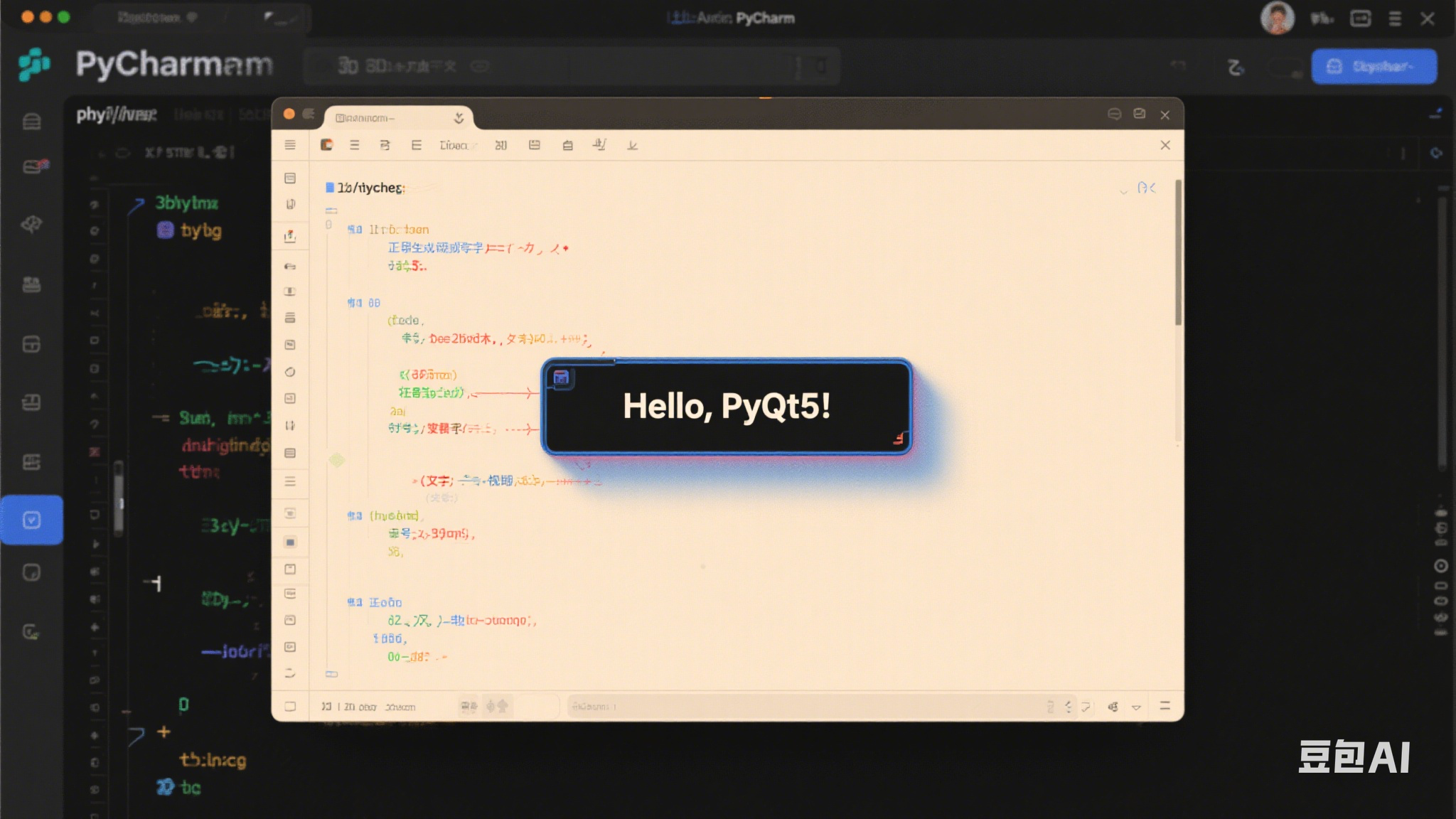Click inside the search field at the top
1456x819 pixels.
tap(569, 66)
